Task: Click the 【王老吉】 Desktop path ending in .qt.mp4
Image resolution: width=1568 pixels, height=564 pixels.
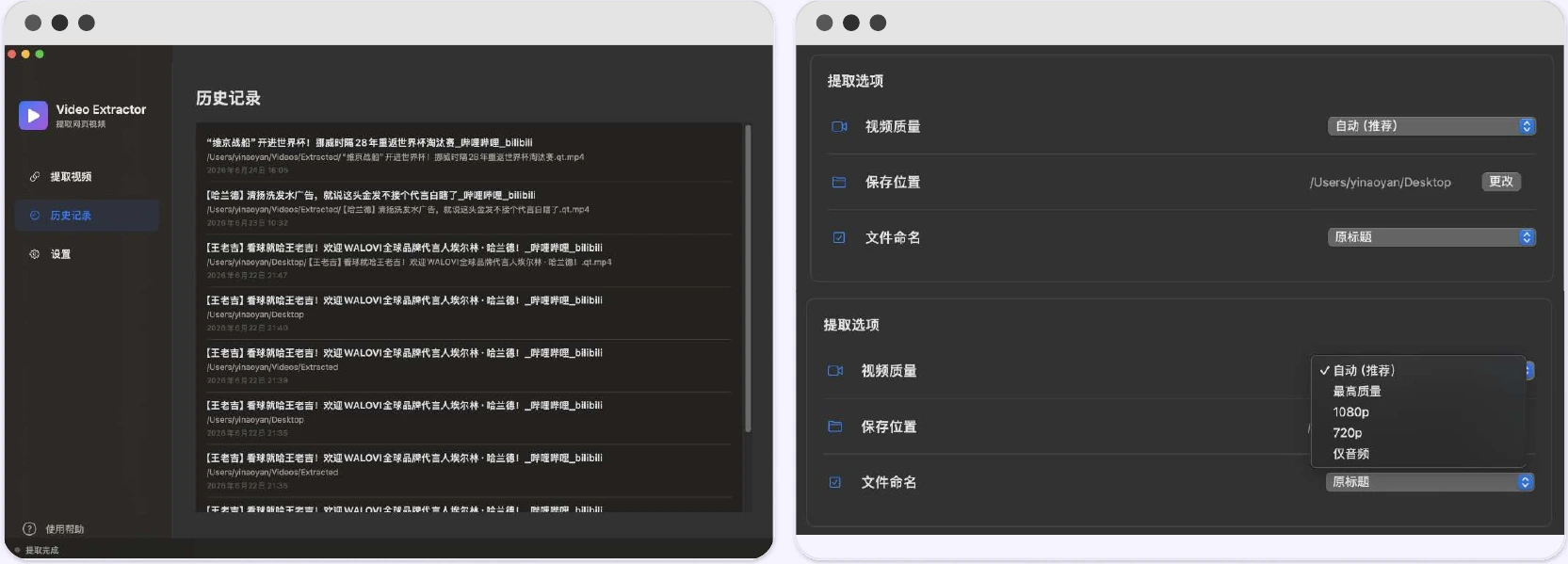Action: [410, 263]
